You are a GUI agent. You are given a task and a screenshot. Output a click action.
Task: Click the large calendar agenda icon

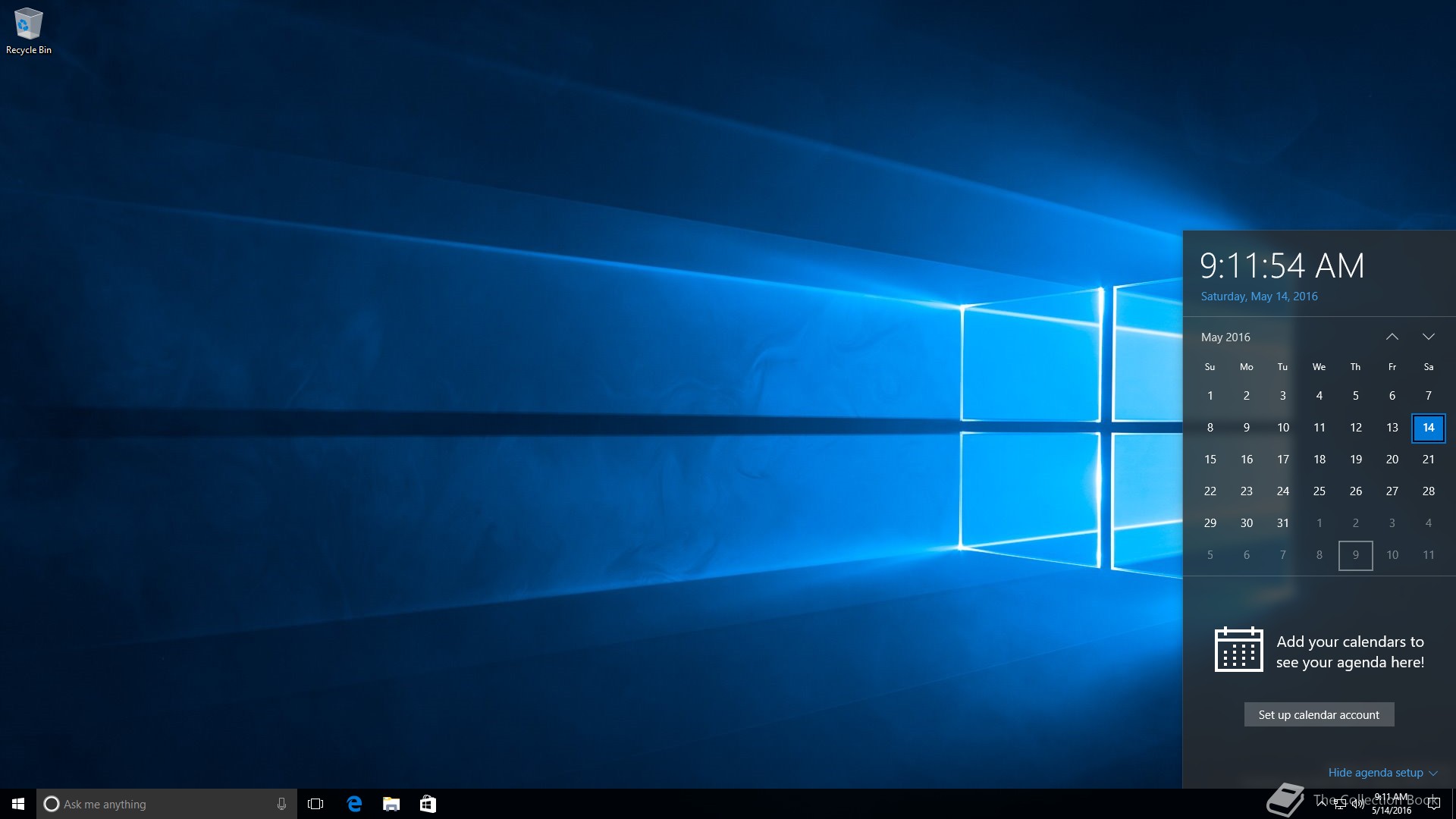tap(1238, 649)
